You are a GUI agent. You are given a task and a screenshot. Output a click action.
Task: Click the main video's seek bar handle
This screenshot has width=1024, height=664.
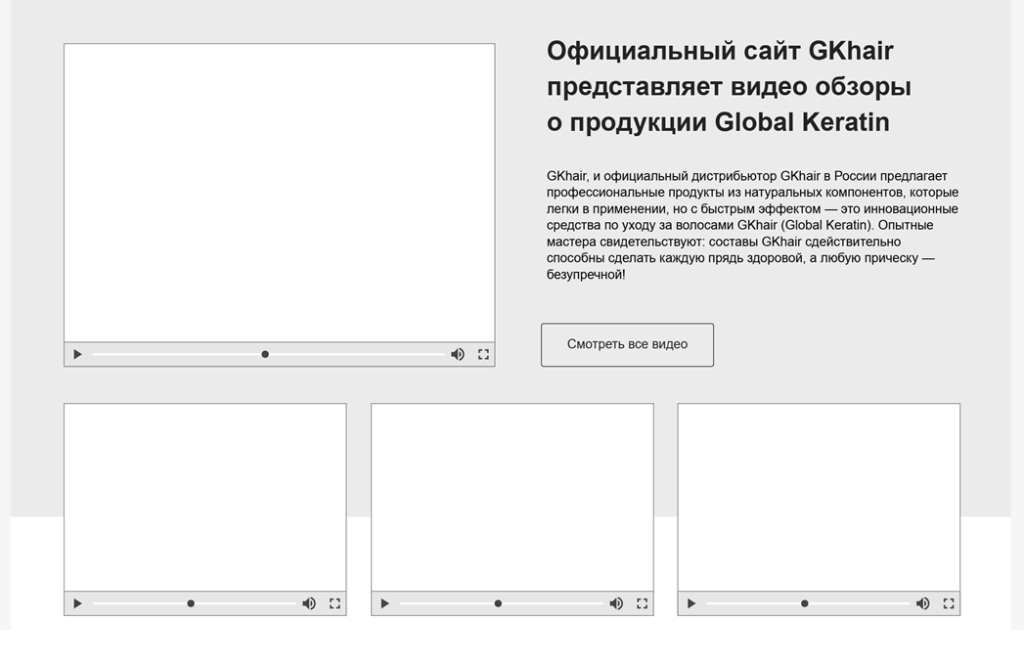tap(265, 354)
